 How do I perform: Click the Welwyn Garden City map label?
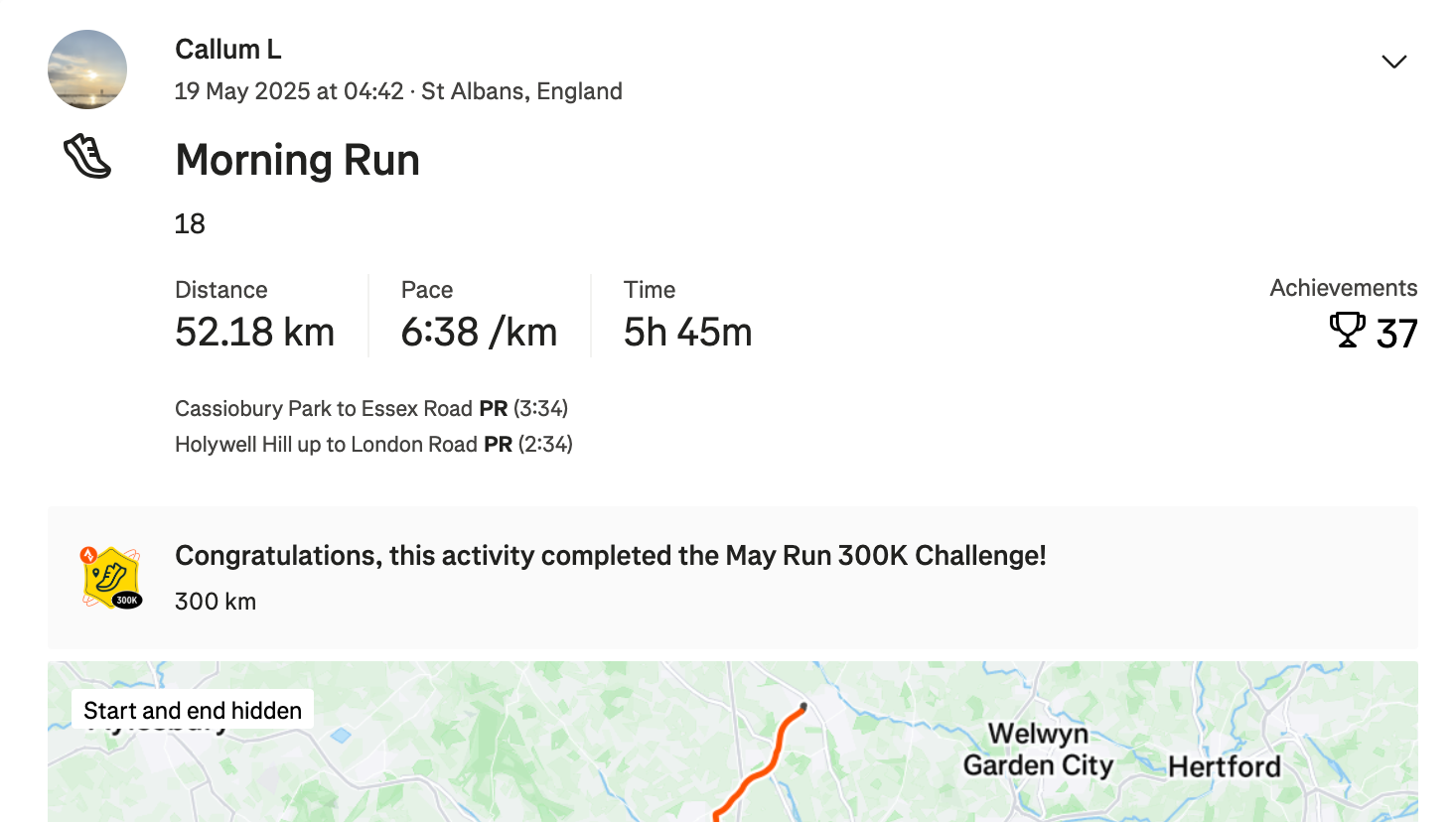[x=1039, y=750]
